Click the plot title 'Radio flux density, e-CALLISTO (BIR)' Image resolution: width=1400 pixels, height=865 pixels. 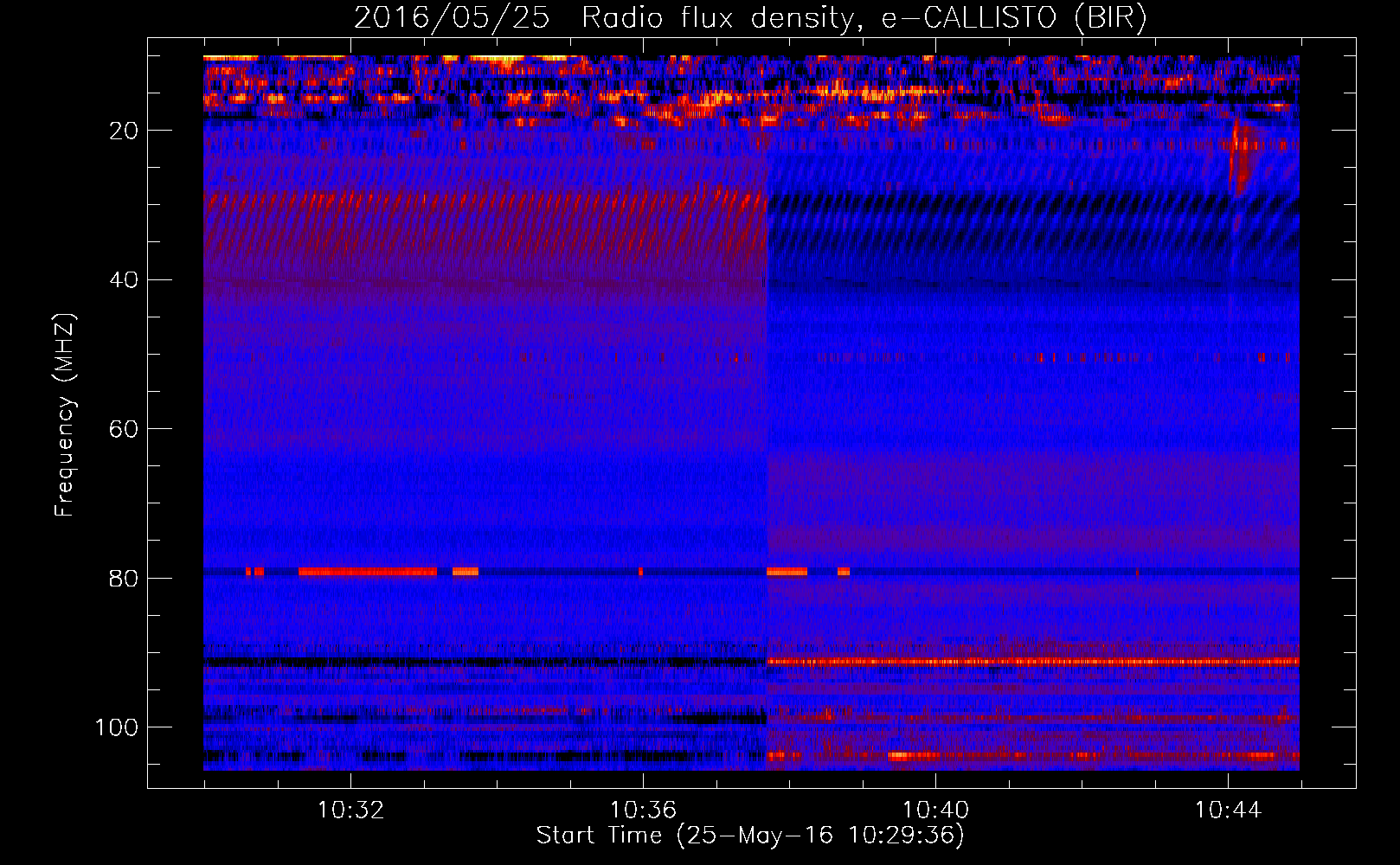pyautogui.click(x=864, y=18)
